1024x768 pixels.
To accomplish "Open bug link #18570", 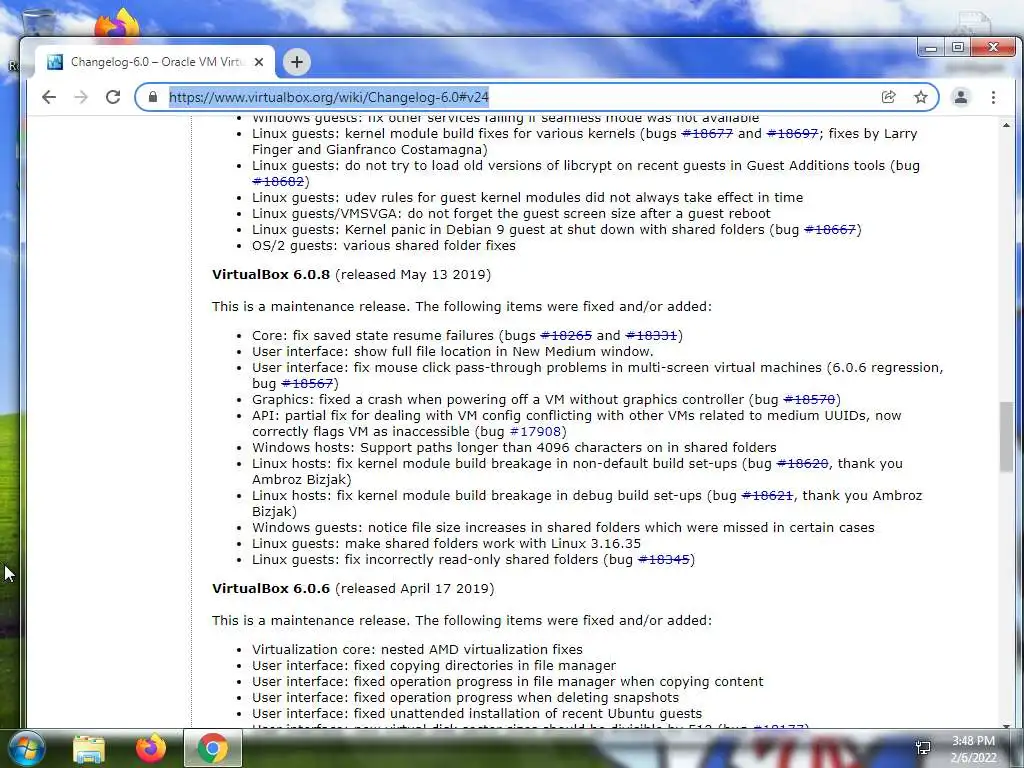I will pos(809,400).
